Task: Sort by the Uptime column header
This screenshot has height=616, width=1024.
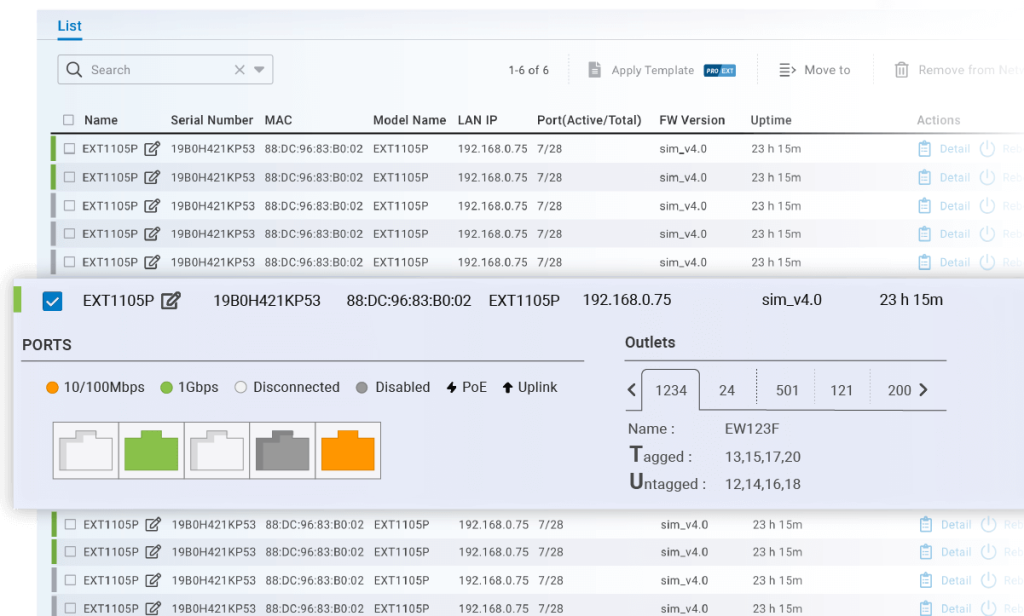Action: click(771, 120)
